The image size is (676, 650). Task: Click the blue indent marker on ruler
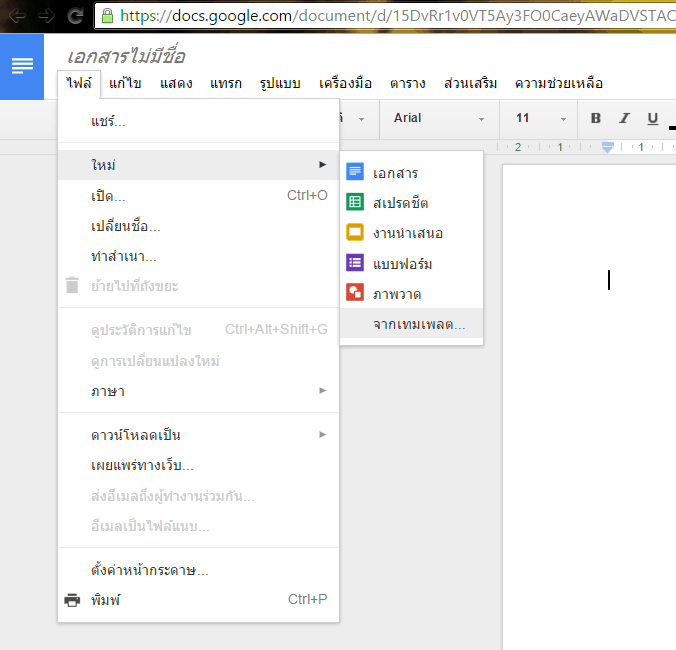coord(607,147)
